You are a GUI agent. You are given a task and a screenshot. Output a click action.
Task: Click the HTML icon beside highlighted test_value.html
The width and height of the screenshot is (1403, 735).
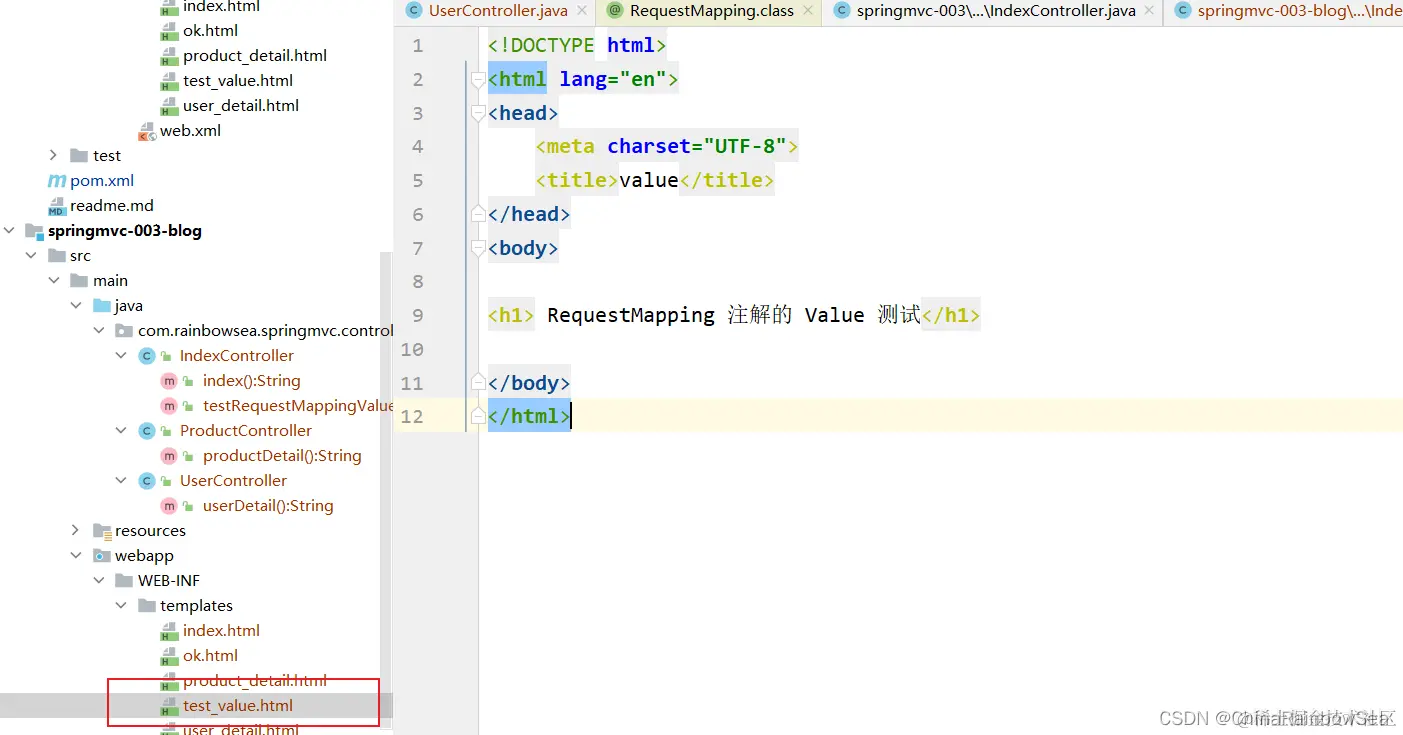(x=169, y=706)
